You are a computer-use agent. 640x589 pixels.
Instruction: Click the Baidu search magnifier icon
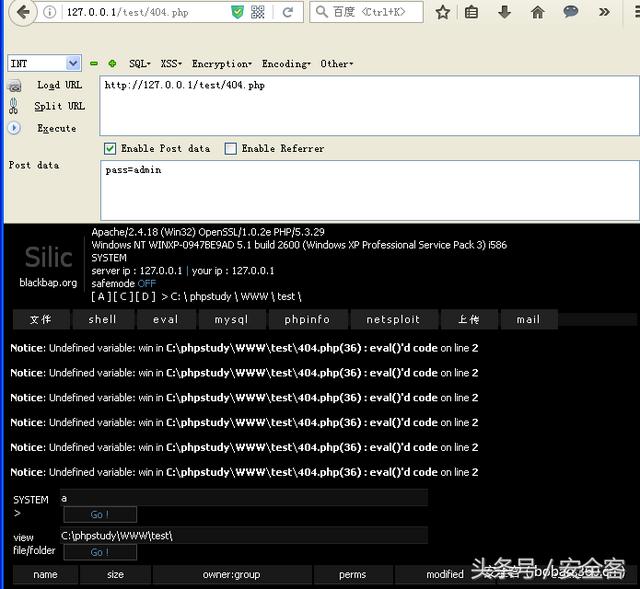point(322,12)
